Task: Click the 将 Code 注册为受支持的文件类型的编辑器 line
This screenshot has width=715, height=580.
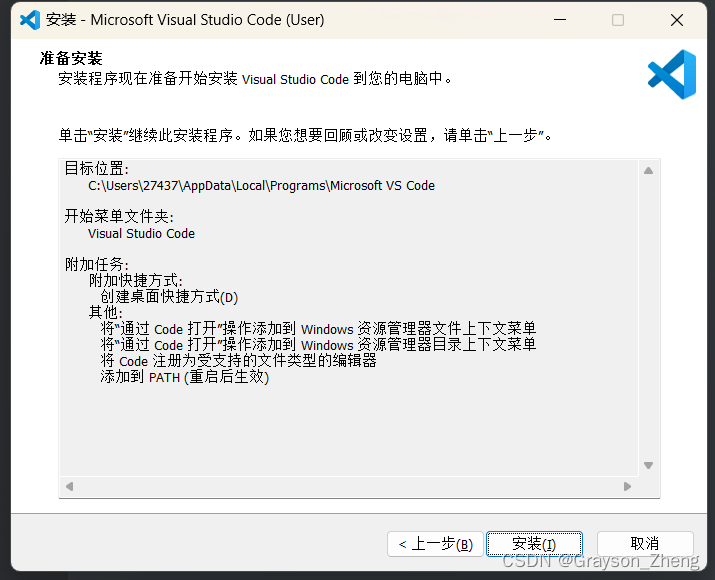Action: [x=238, y=361]
